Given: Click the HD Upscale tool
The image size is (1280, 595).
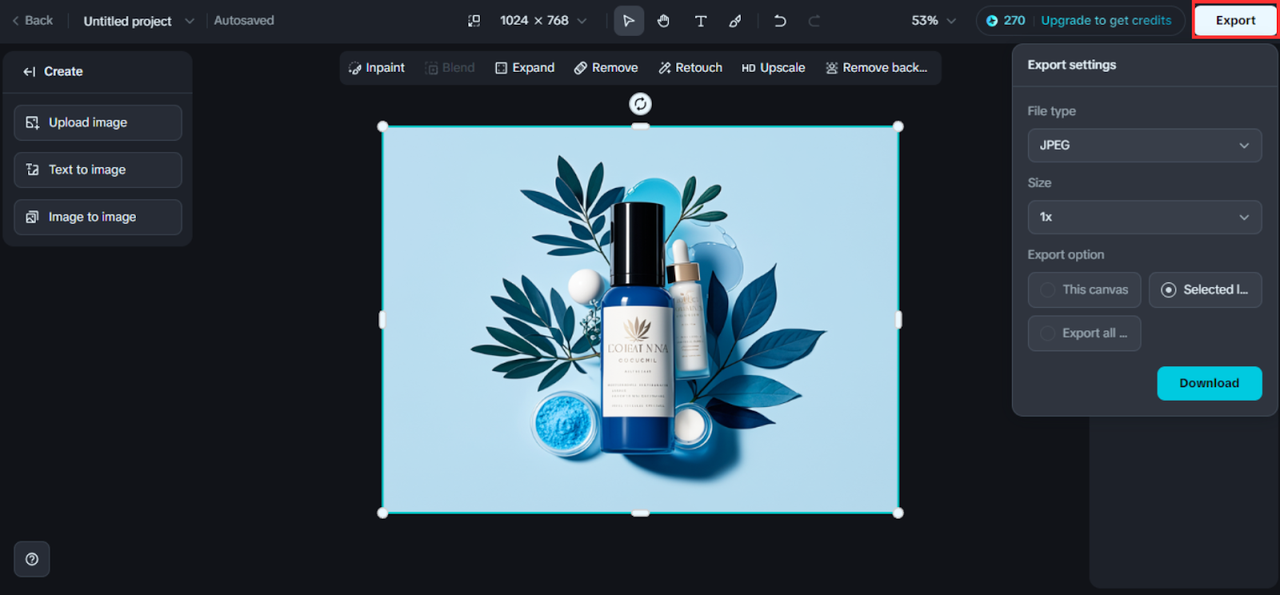Looking at the screenshot, I should tap(773, 68).
